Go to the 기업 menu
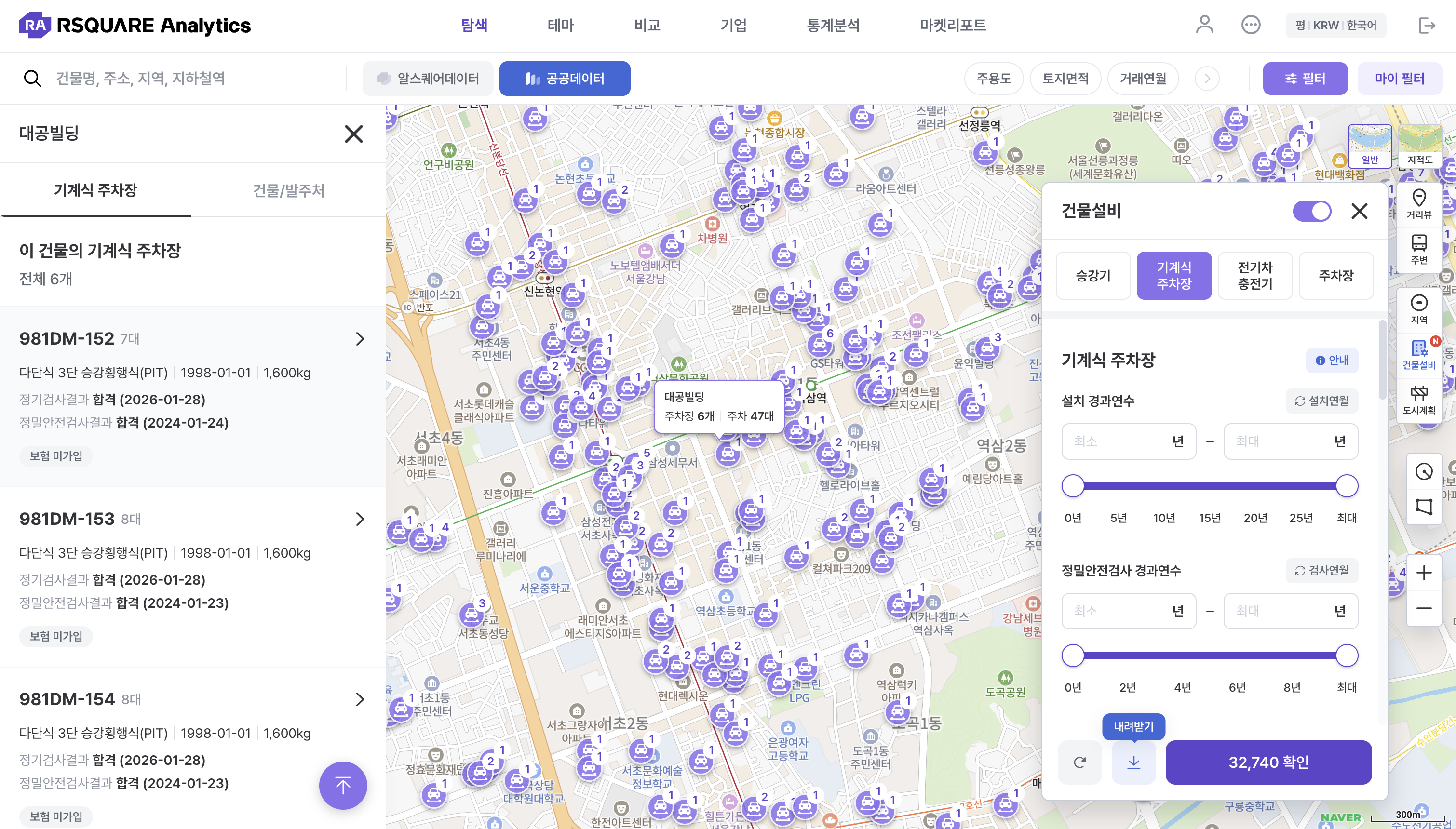The image size is (1456, 829). click(x=733, y=26)
